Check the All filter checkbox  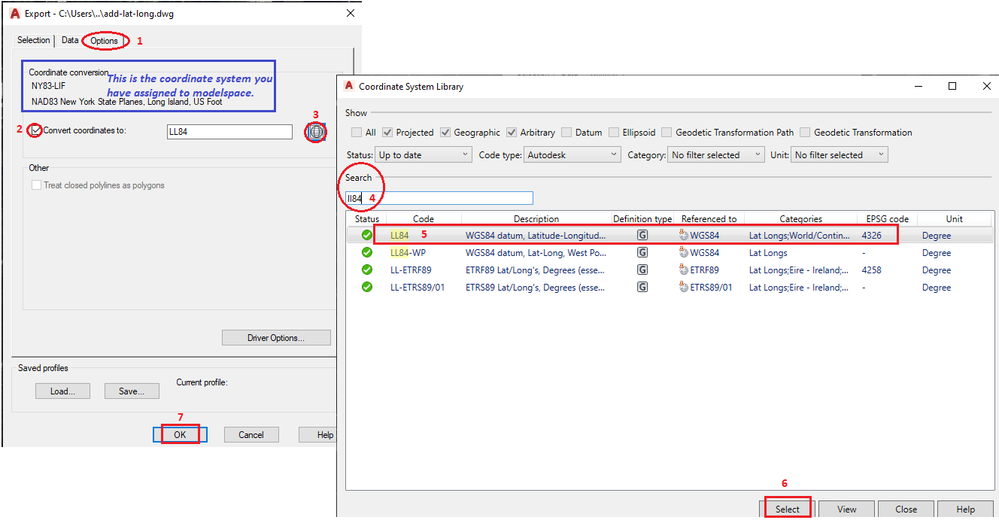click(x=356, y=132)
